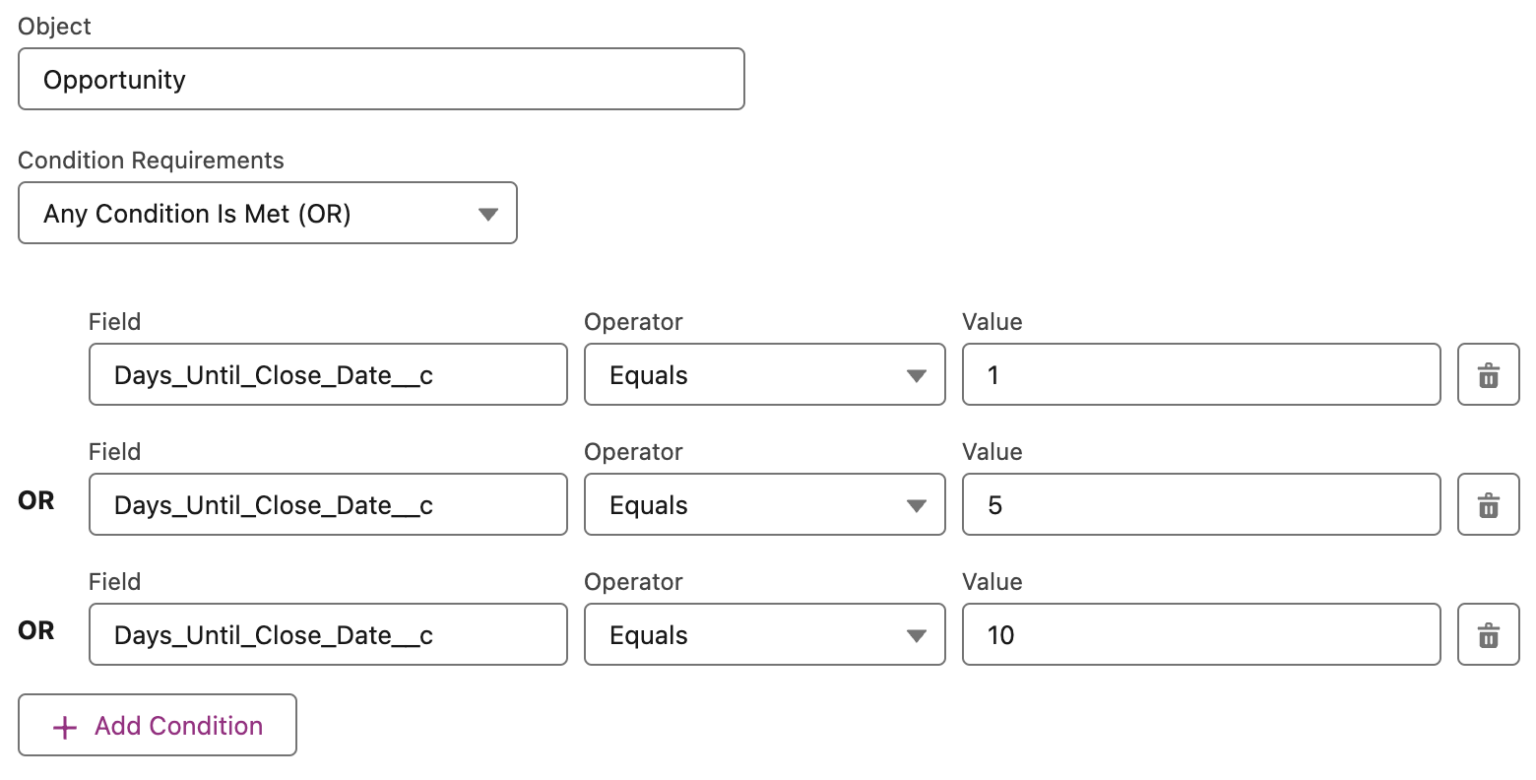Click the Value input containing 10
This screenshot has width=1536, height=780.
click(x=1200, y=635)
